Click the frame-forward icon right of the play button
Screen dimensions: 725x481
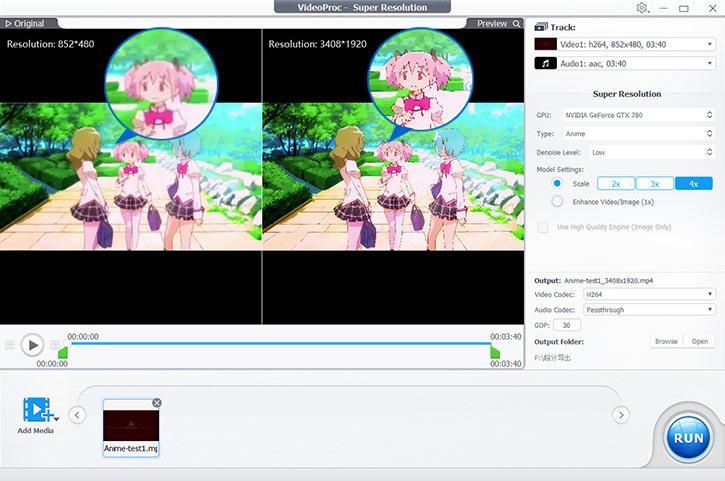55,345
